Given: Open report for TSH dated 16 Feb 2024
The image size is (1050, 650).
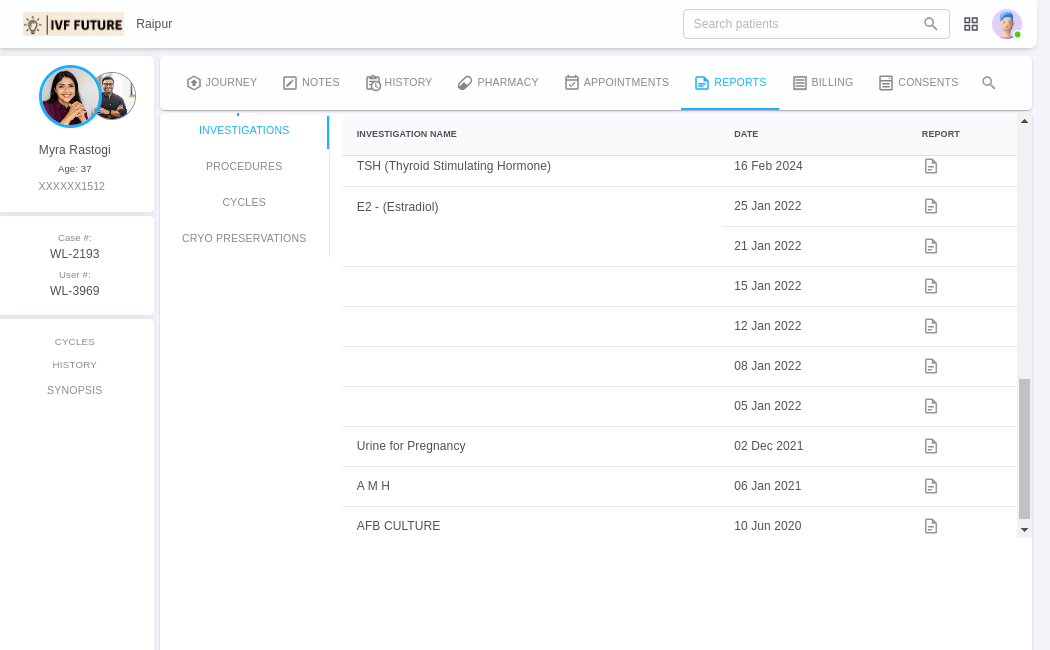Looking at the screenshot, I should 930,166.
